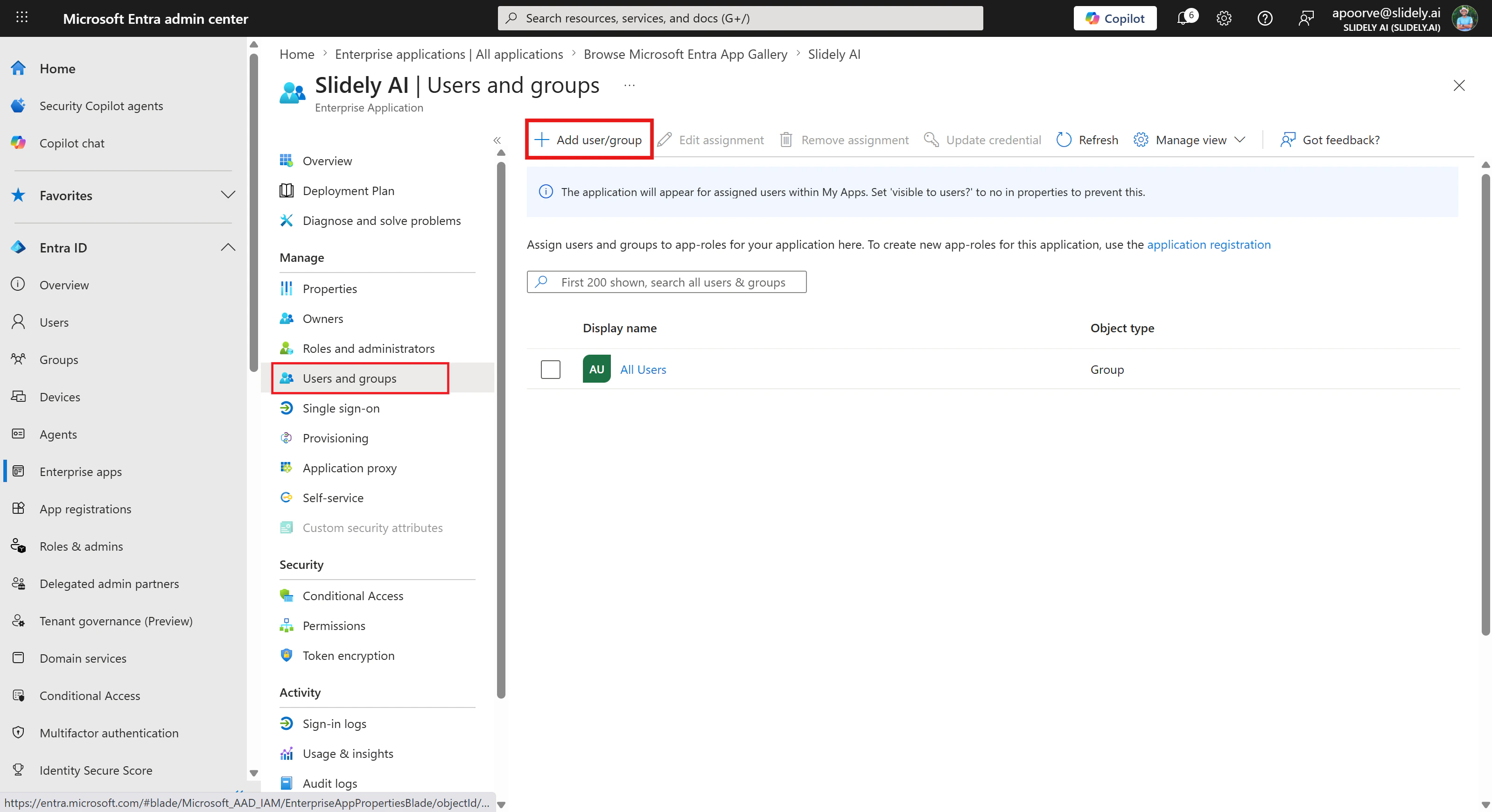Viewport: 1492px width, 812px height.
Task: Open the notifications bell
Action: coord(1184,18)
